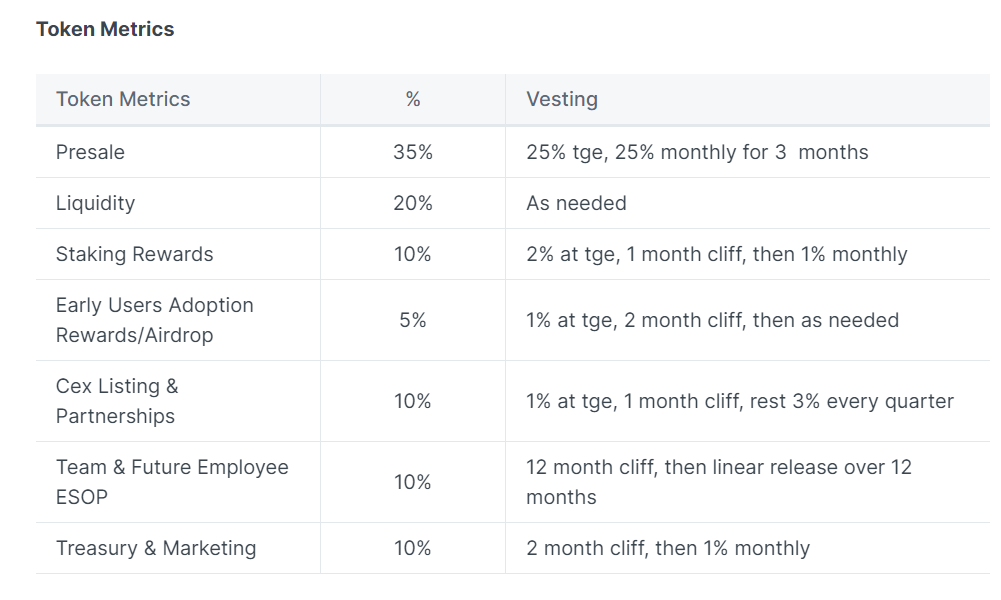Click the 20% Liquidity allocation cell

(x=413, y=203)
